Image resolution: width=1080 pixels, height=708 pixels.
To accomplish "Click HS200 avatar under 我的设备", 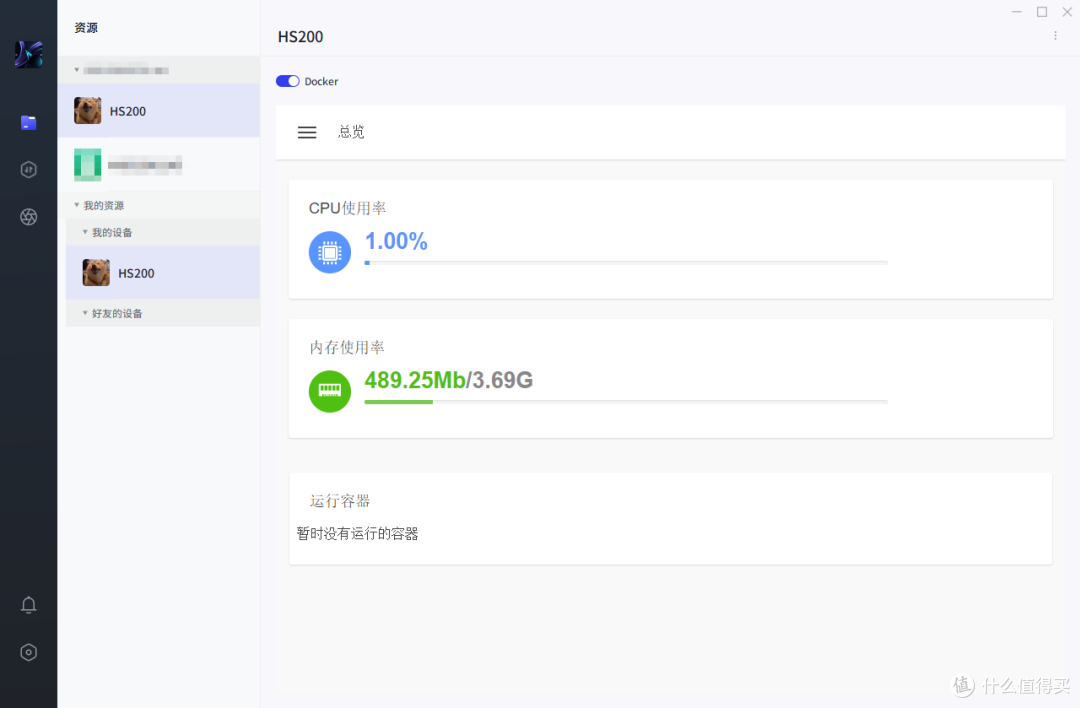I will pyautogui.click(x=96, y=273).
